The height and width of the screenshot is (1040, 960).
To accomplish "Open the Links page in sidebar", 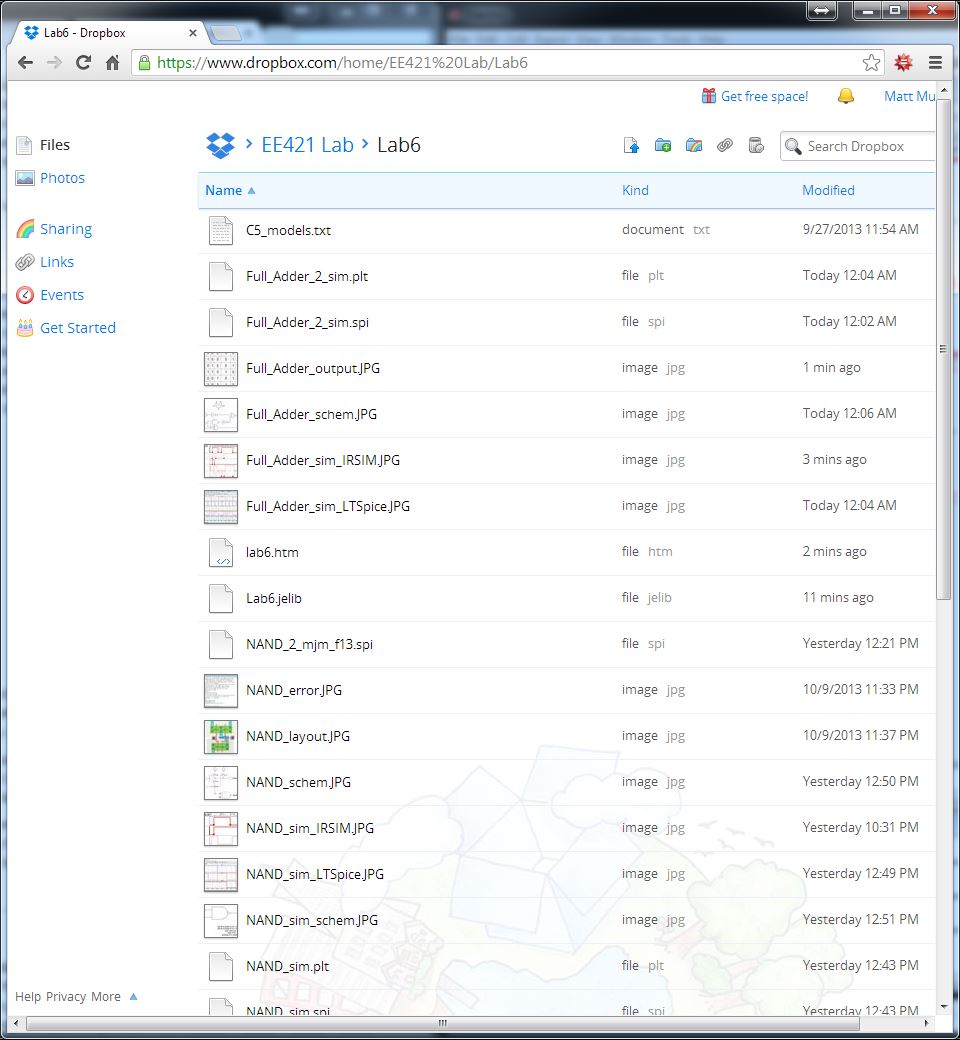I will click(56, 262).
